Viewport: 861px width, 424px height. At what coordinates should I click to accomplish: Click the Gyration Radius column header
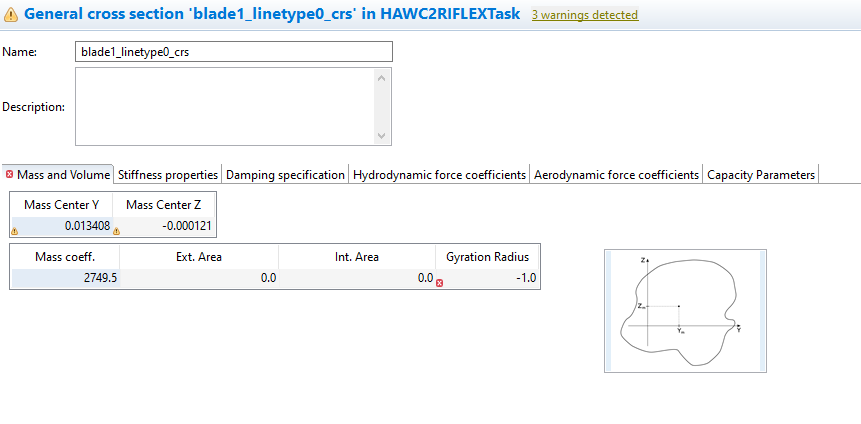click(x=488, y=257)
